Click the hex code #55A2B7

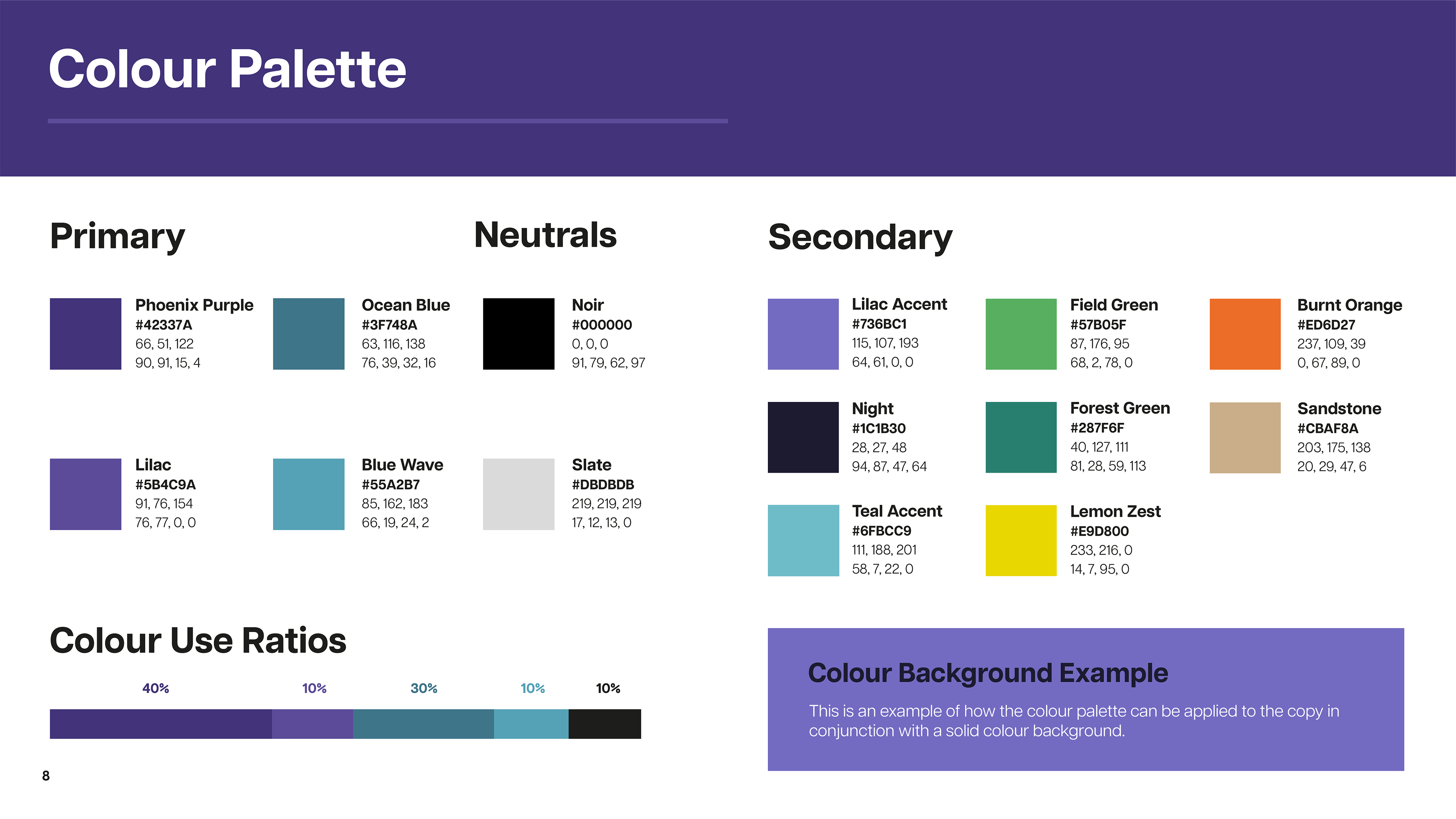pyautogui.click(x=391, y=485)
